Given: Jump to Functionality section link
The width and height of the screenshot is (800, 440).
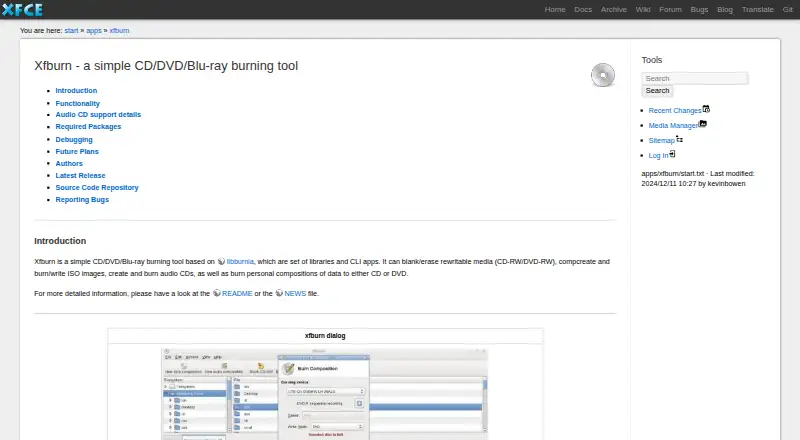Looking at the screenshot, I should tap(78, 103).
